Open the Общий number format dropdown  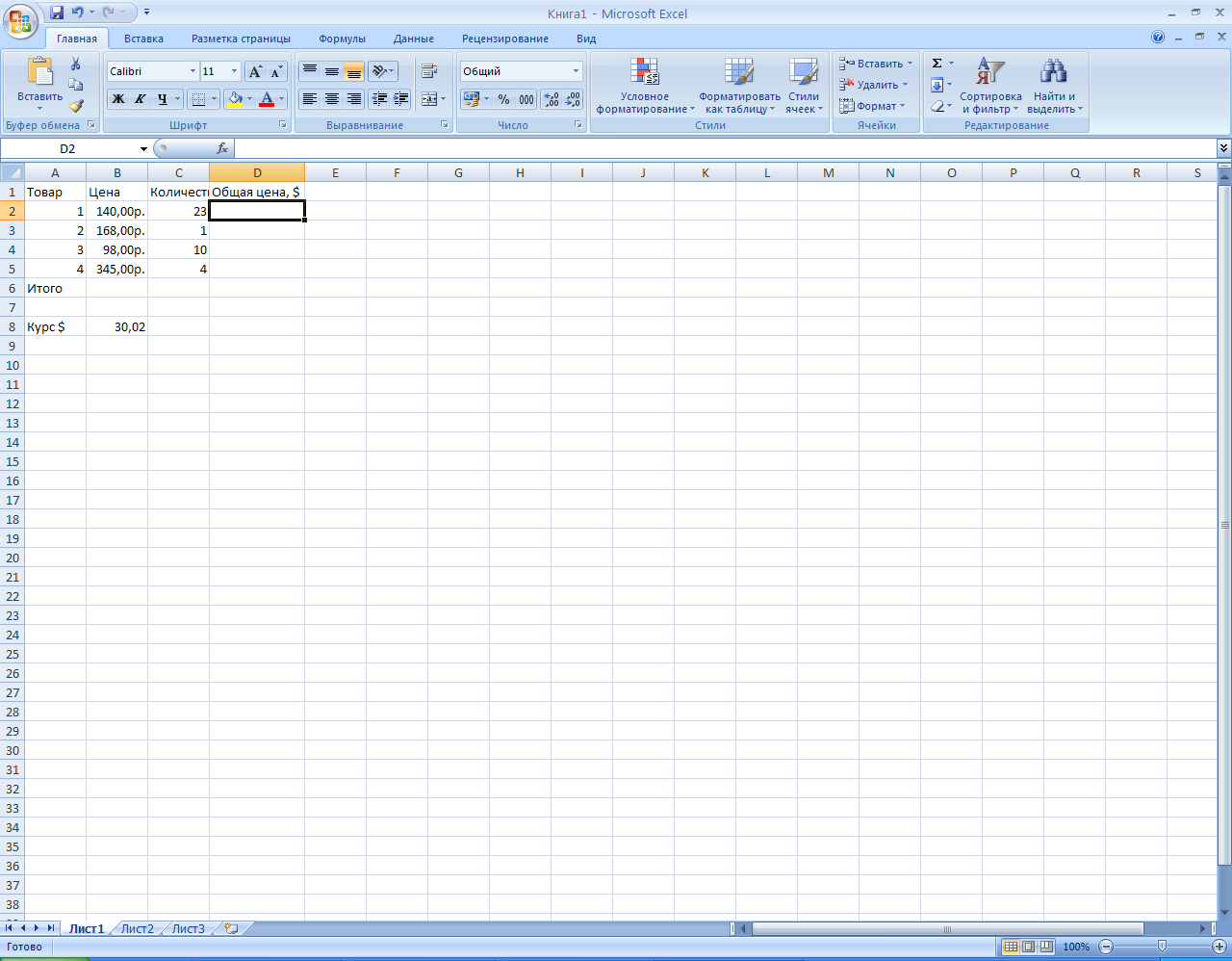coord(577,71)
